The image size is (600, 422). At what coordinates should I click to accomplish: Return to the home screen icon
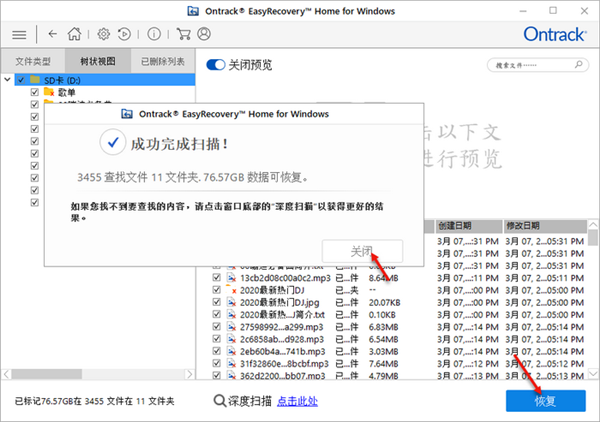(x=74, y=34)
